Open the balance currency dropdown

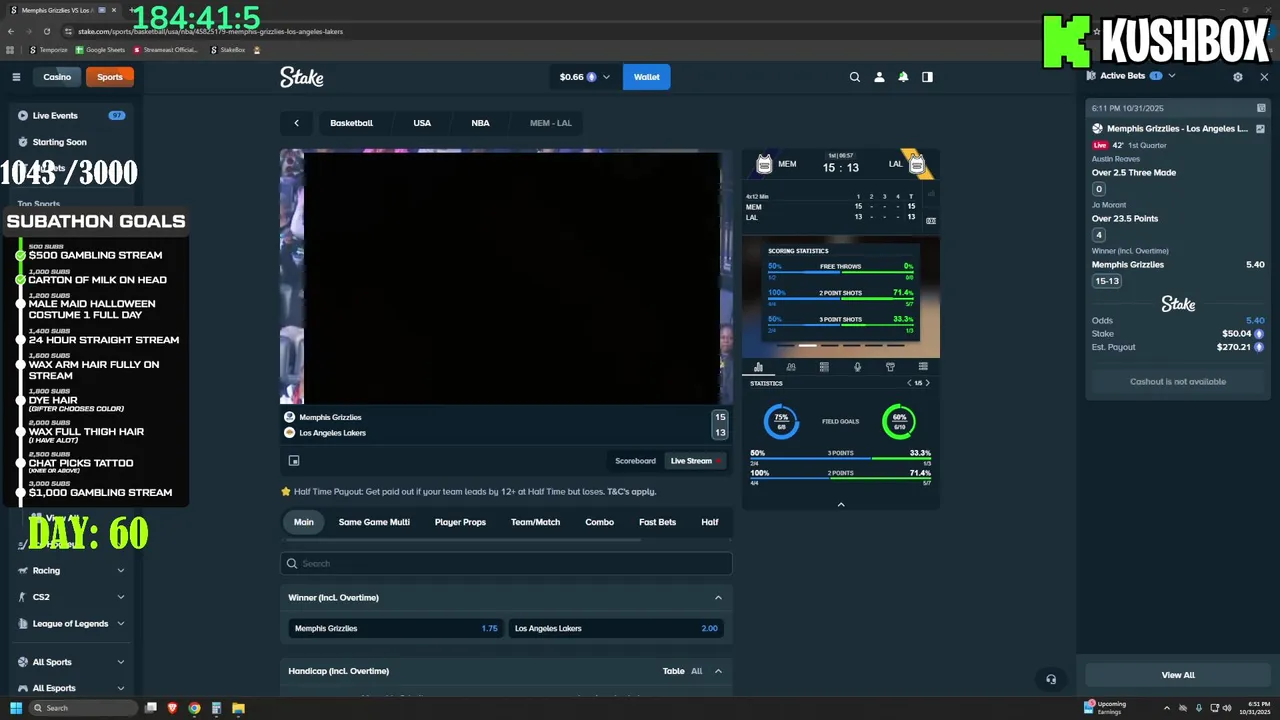[x=585, y=77]
